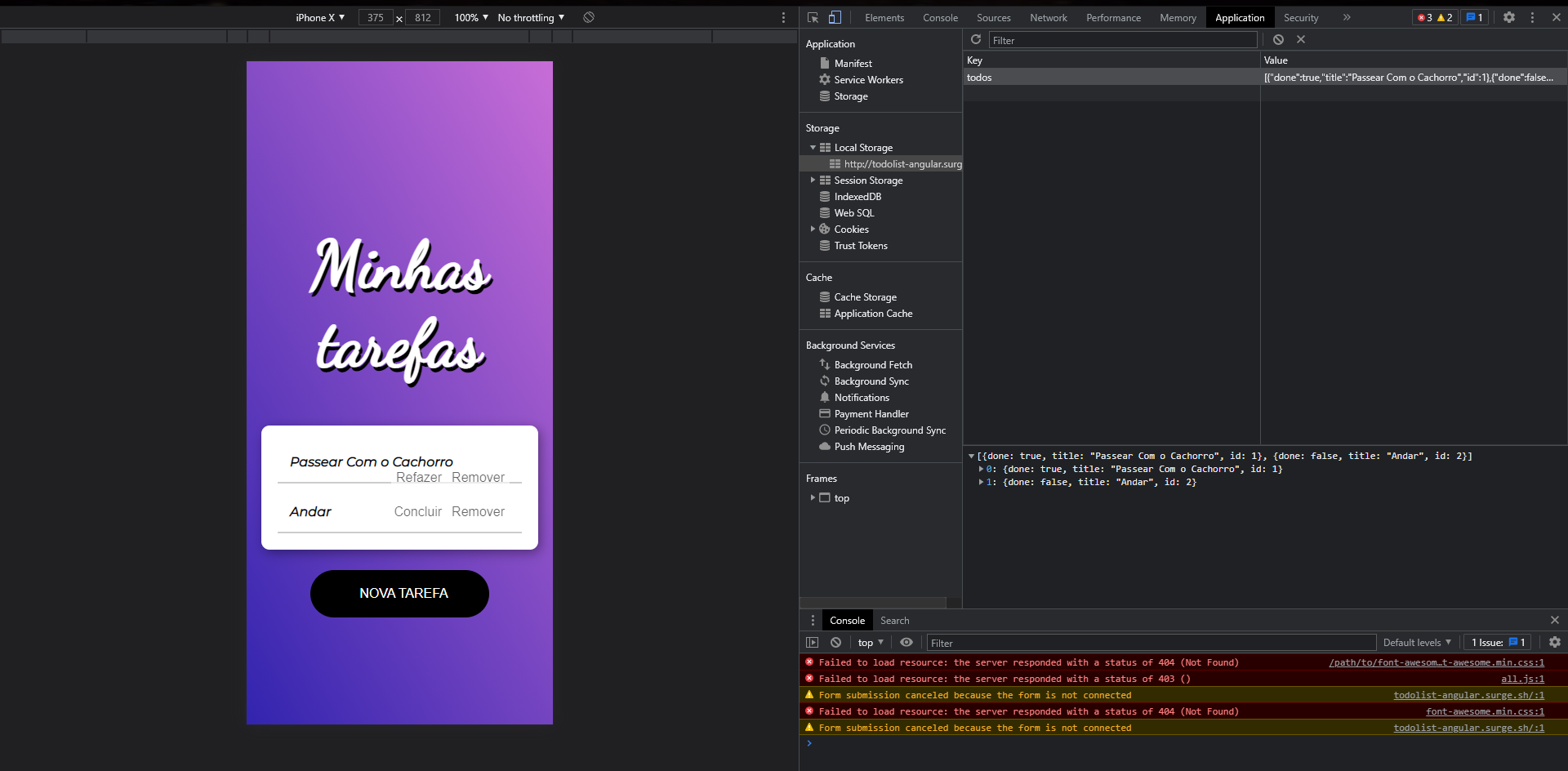This screenshot has height=771, width=1568.
Task: Open the No throttling dropdown
Action: tap(531, 17)
